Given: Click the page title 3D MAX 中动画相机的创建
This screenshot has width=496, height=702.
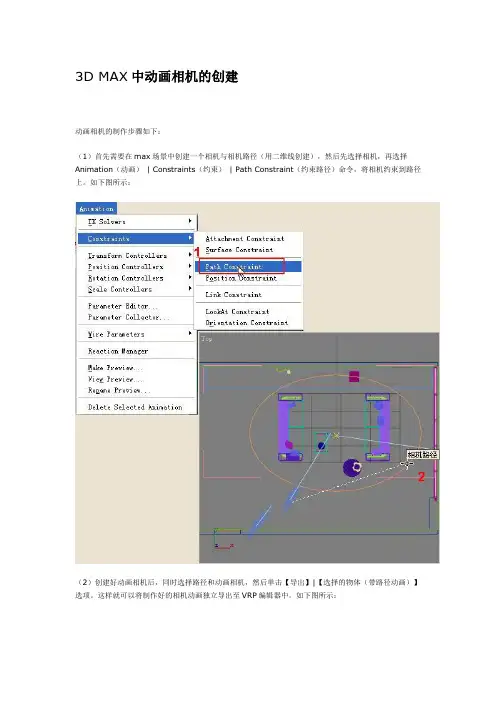Looking at the screenshot, I should coord(157,77).
